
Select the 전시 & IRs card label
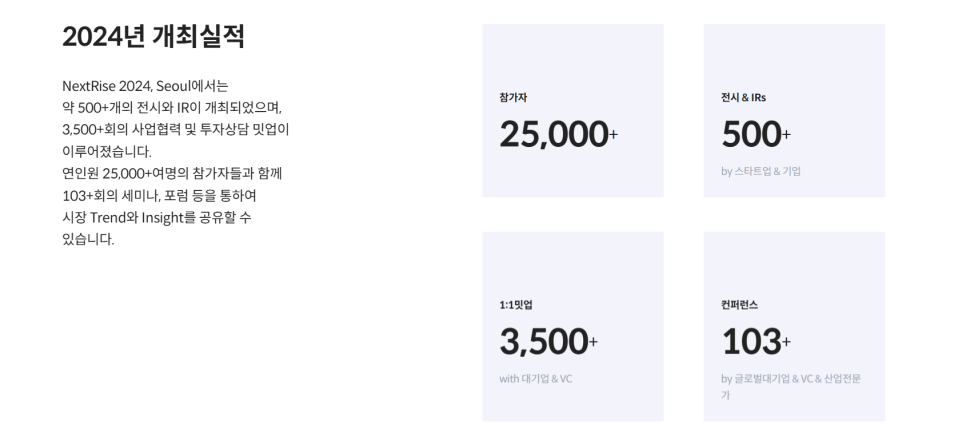[x=744, y=97]
